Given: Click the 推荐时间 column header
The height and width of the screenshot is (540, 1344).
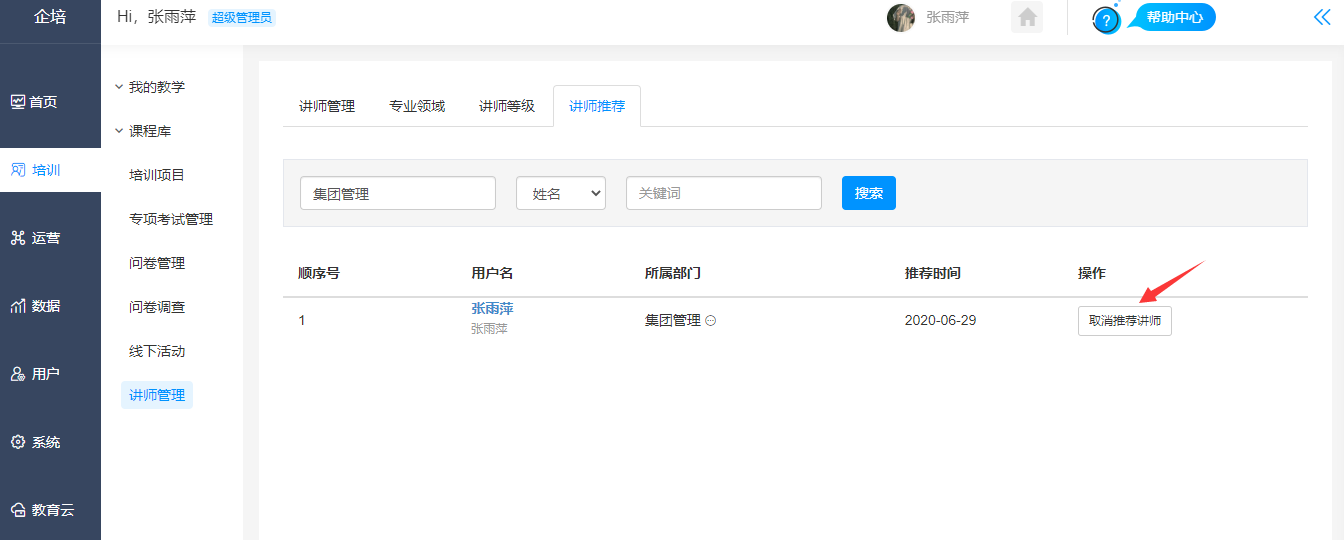Looking at the screenshot, I should point(933,273).
